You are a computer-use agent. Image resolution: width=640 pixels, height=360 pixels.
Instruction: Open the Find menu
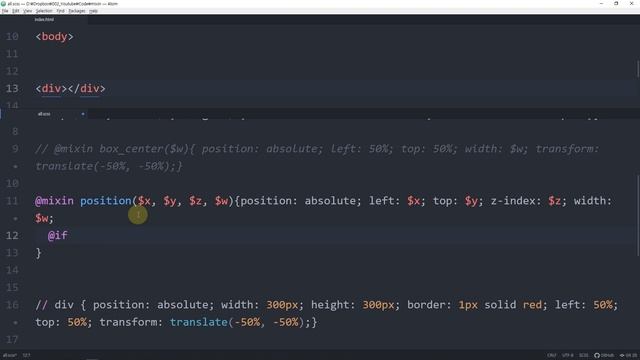coord(60,11)
